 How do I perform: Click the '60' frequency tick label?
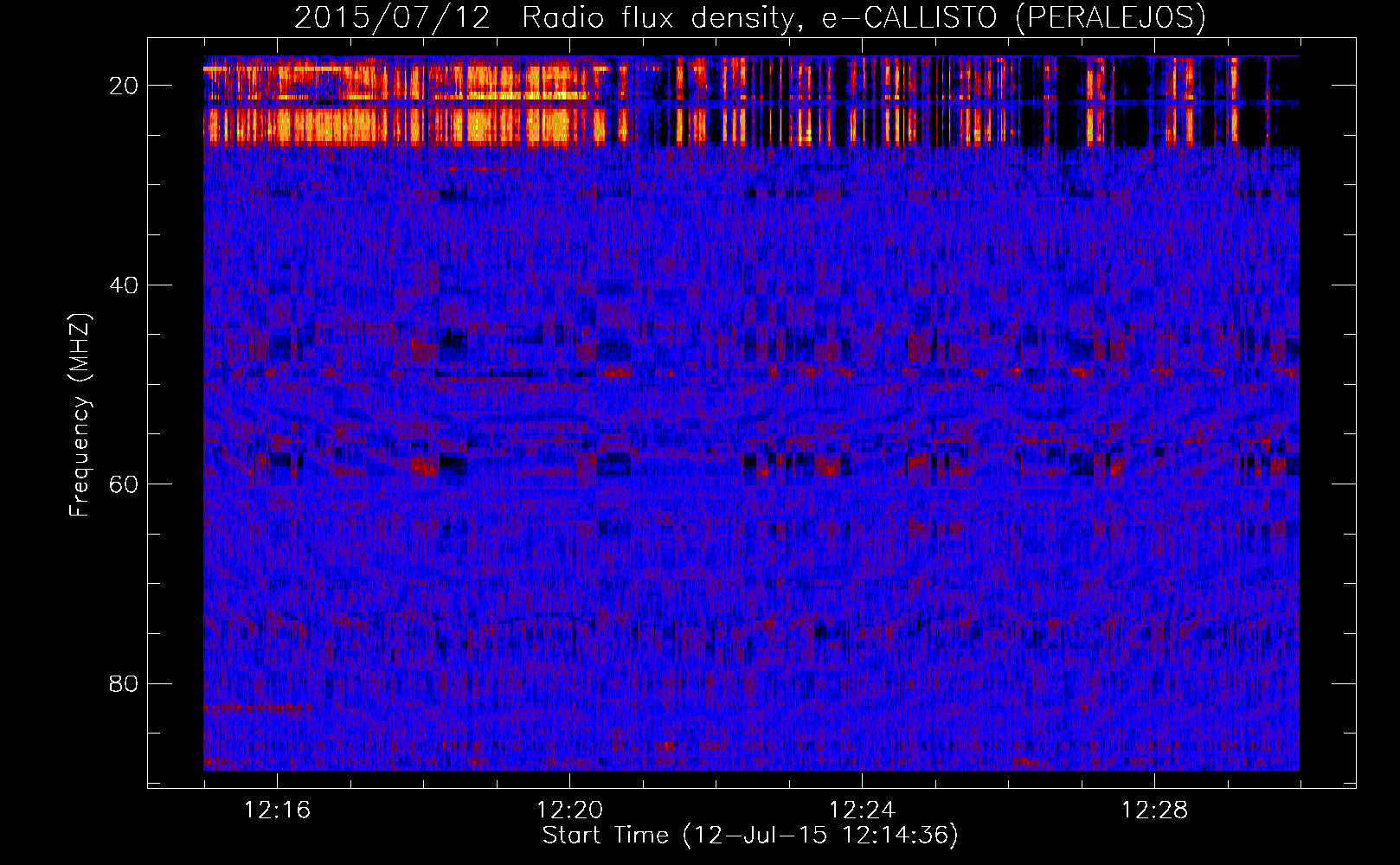124,484
